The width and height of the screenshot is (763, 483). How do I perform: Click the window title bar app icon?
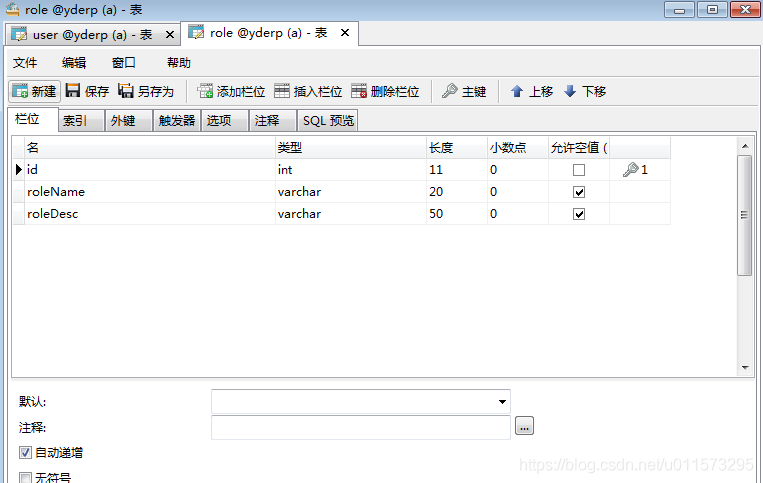12,9
